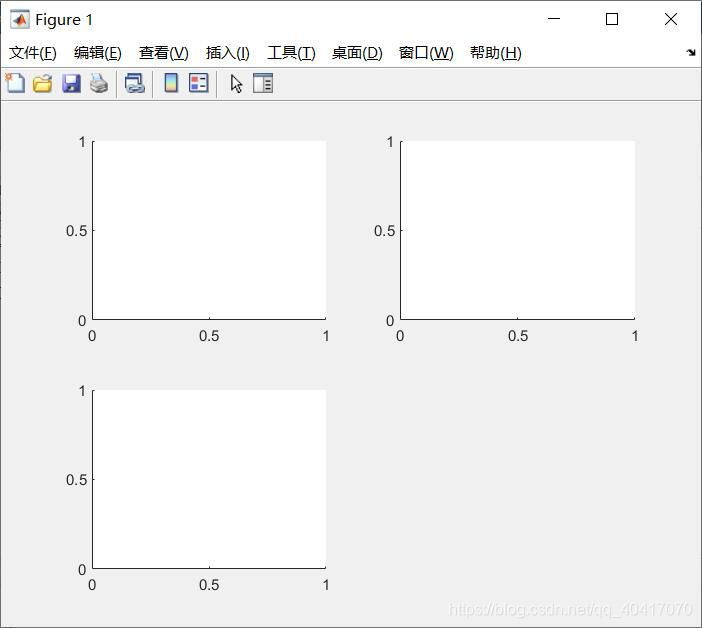Viewport: 702px width, 628px height.
Task: Maximize the Figure 1 window
Action: 612,19
